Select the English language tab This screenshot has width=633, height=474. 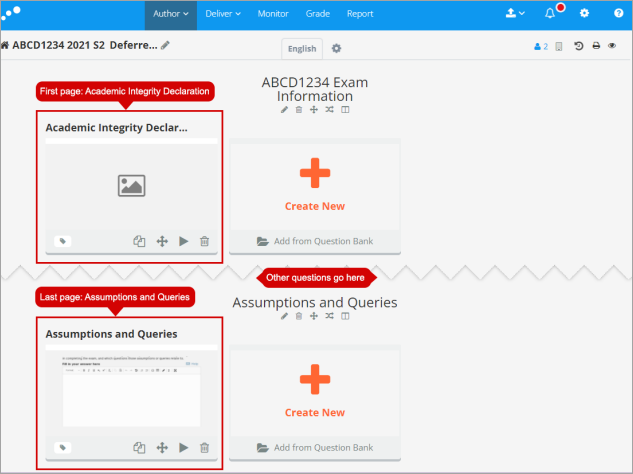point(302,48)
